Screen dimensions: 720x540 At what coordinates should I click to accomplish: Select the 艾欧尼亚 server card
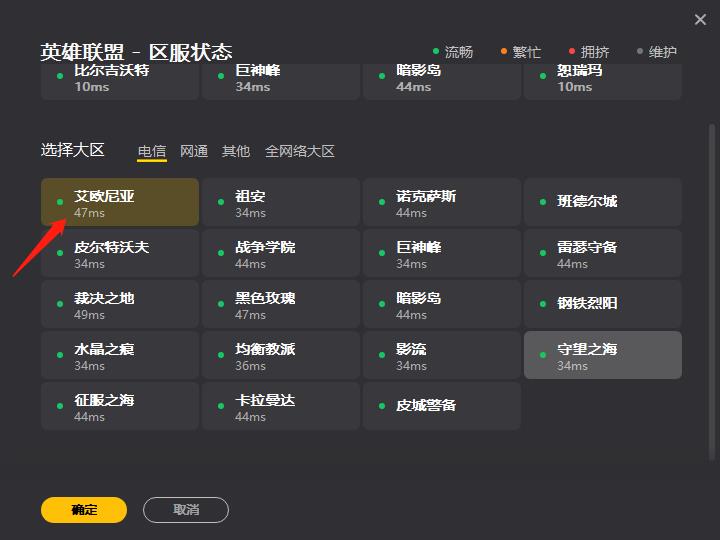click(120, 202)
